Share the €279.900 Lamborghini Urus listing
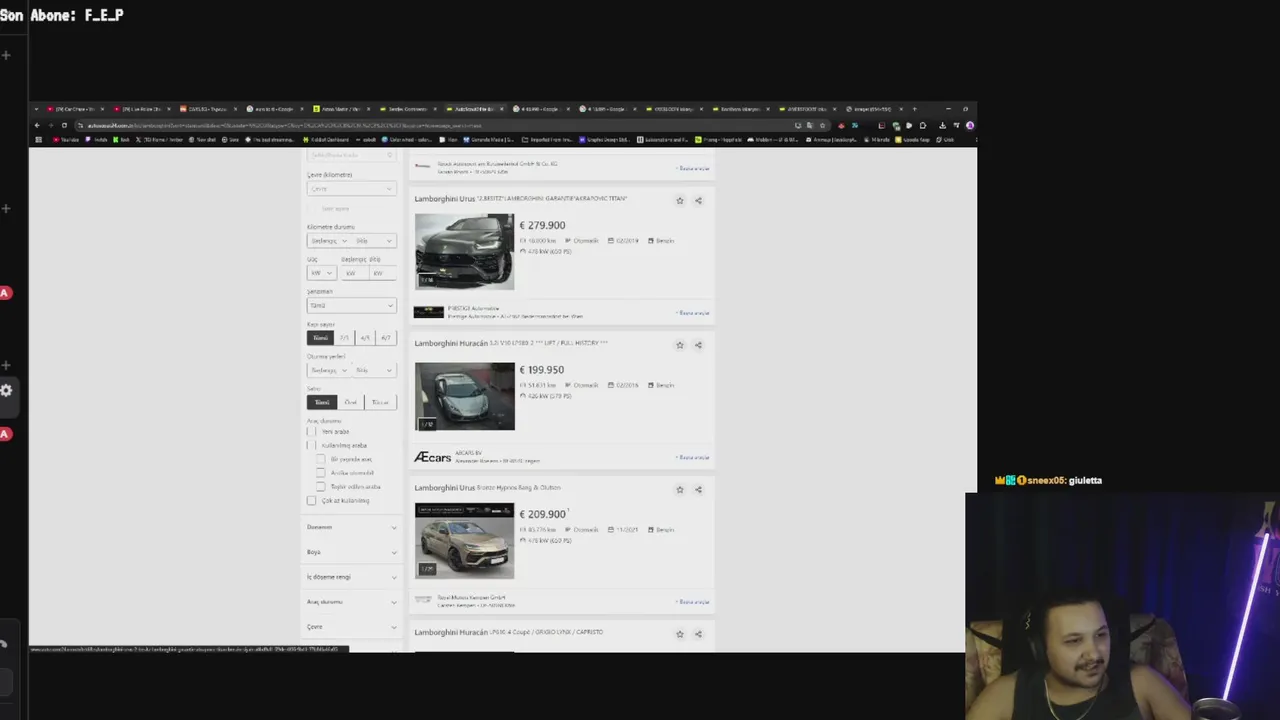The image size is (1280, 720). (x=698, y=200)
